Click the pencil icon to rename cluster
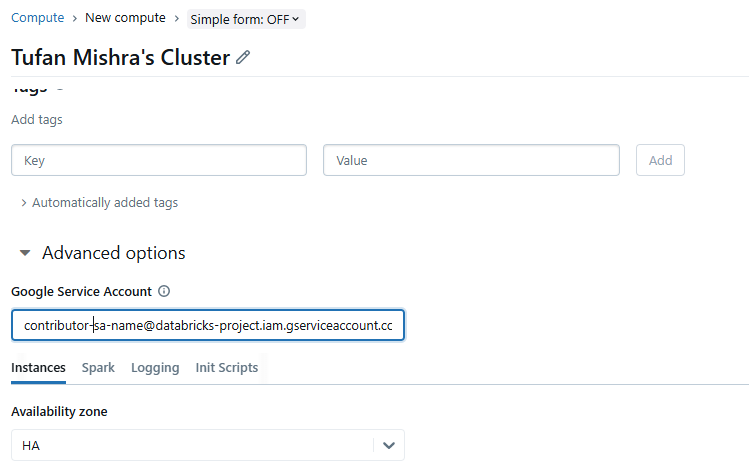 [x=243, y=58]
